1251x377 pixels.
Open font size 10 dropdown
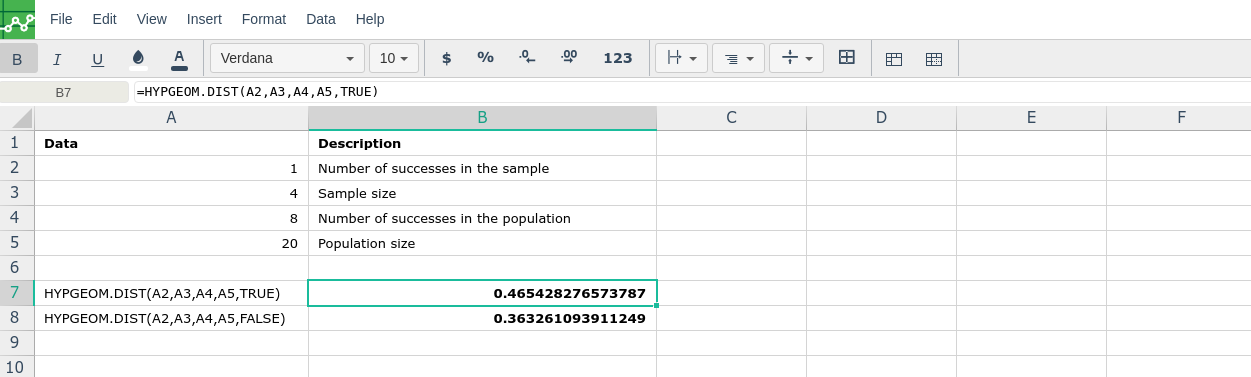[394, 58]
